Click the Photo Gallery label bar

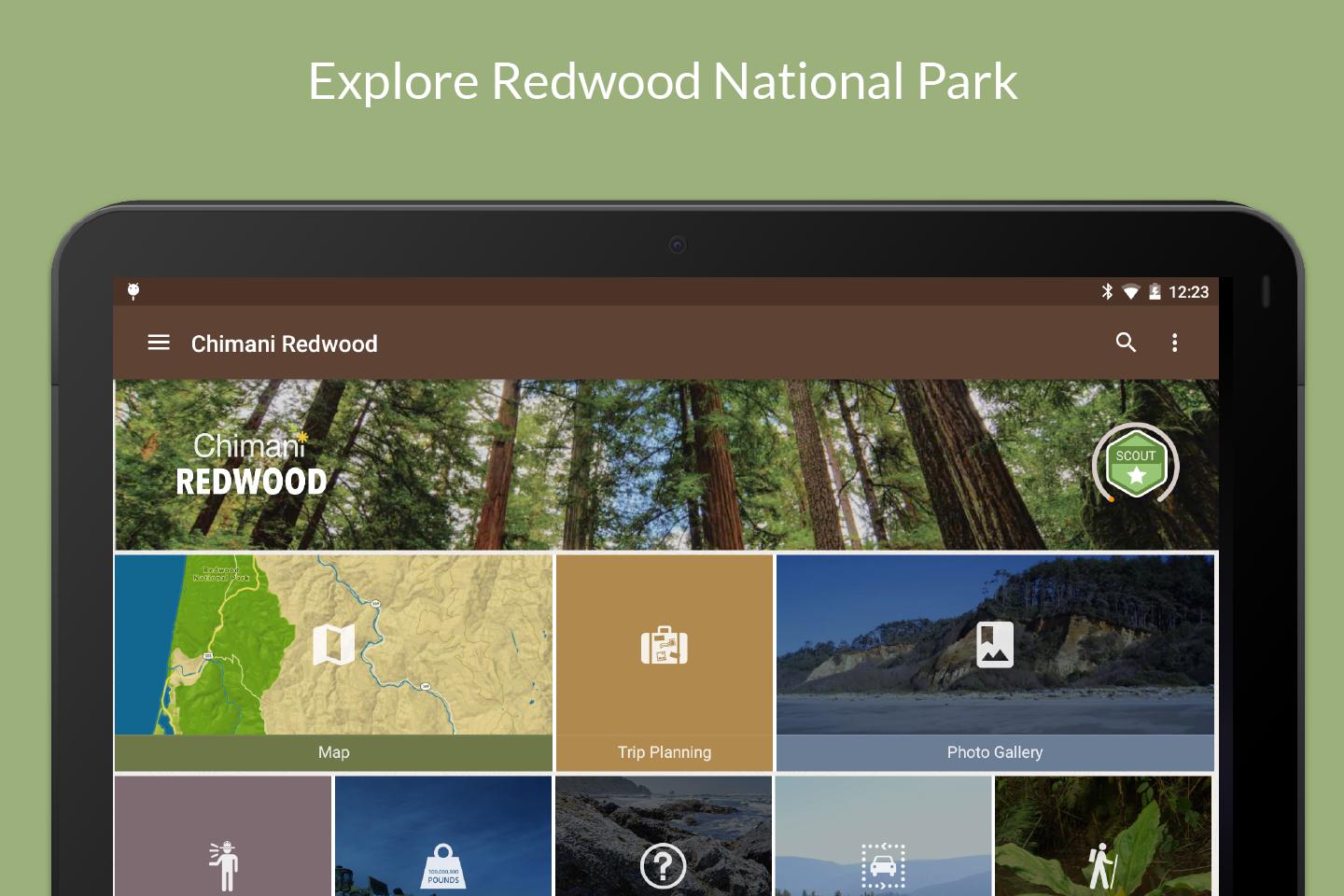tap(995, 752)
